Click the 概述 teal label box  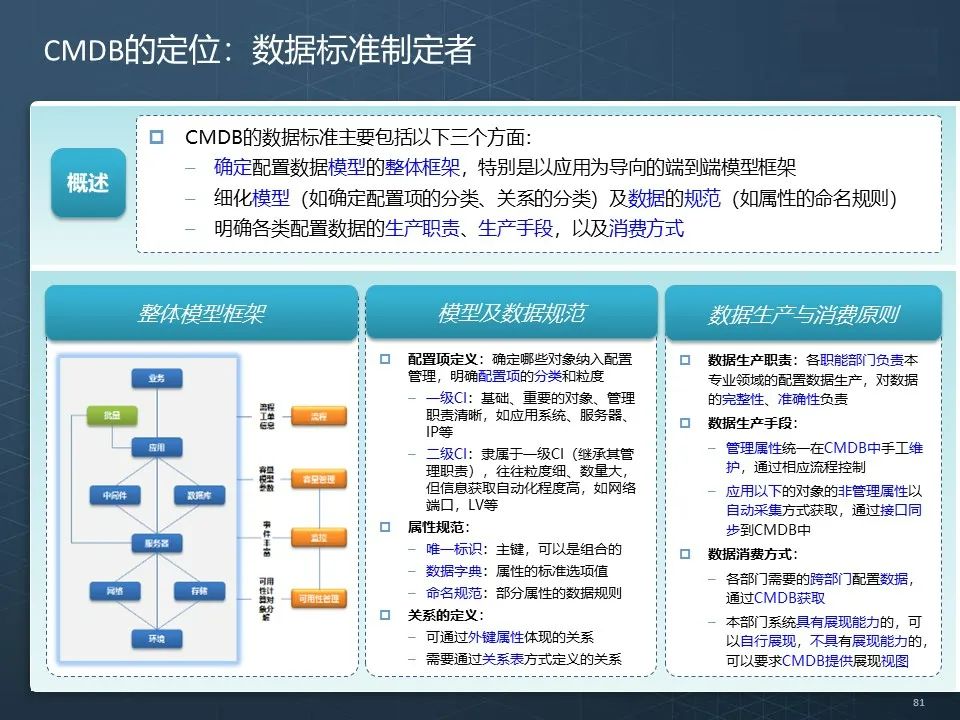point(88,182)
